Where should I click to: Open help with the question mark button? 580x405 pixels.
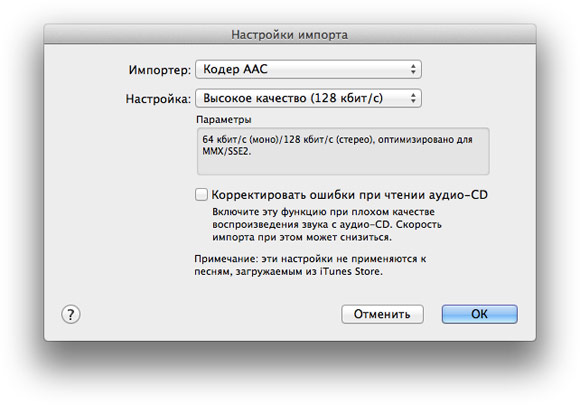coord(70,314)
